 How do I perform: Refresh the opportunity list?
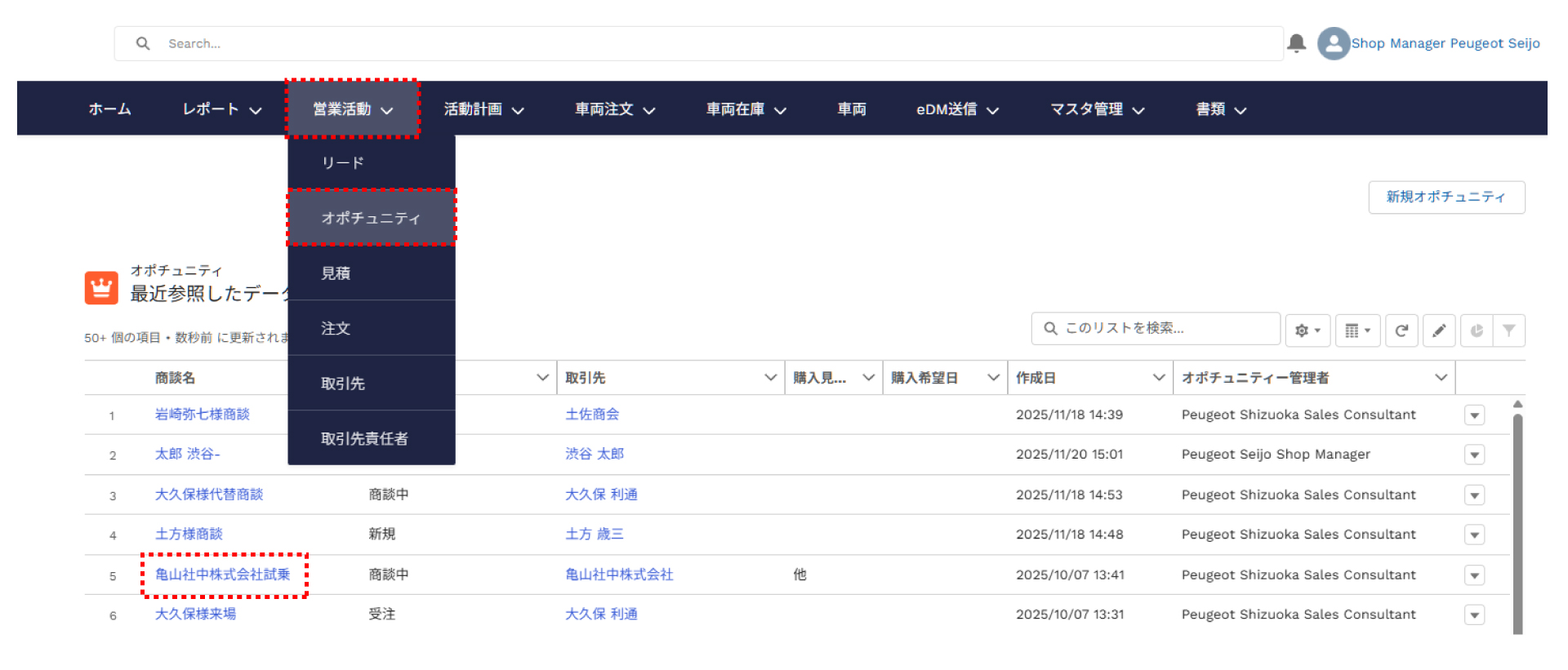pos(1401,331)
